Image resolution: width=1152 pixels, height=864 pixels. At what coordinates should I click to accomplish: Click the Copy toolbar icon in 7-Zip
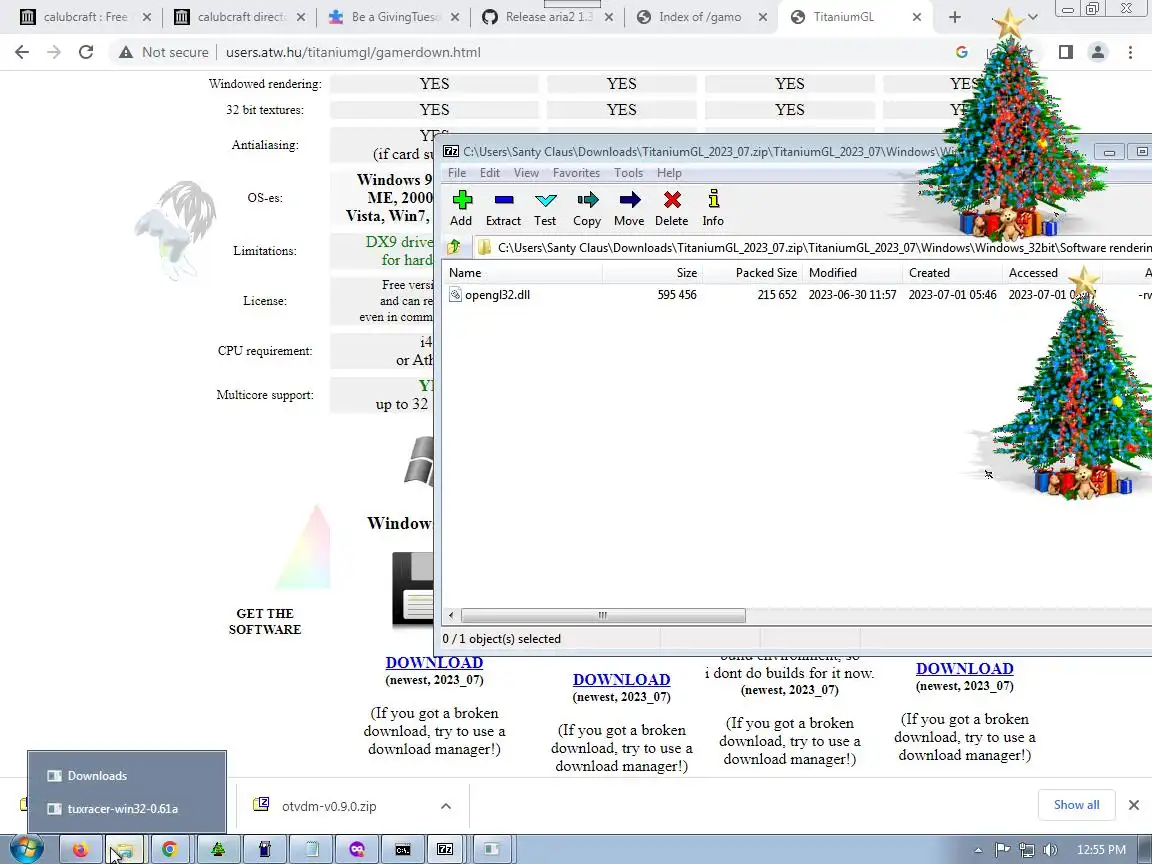[587, 208]
